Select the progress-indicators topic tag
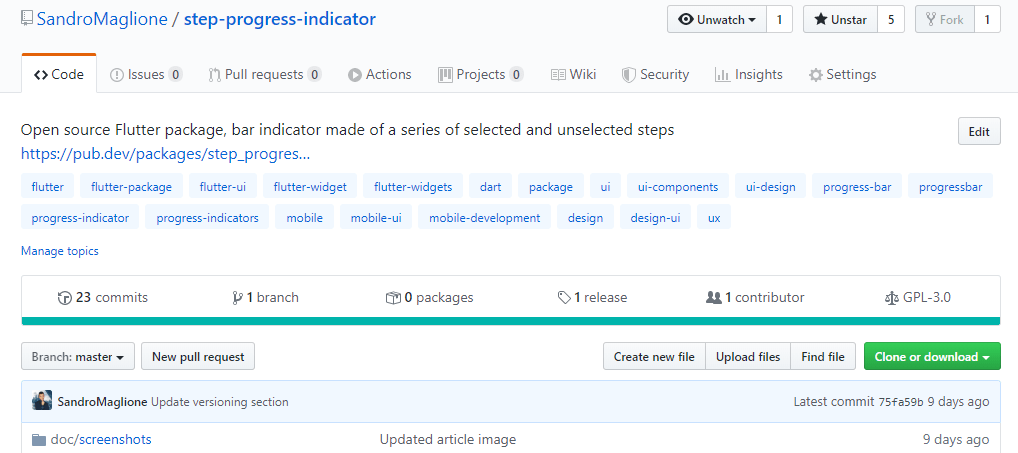 click(207, 217)
